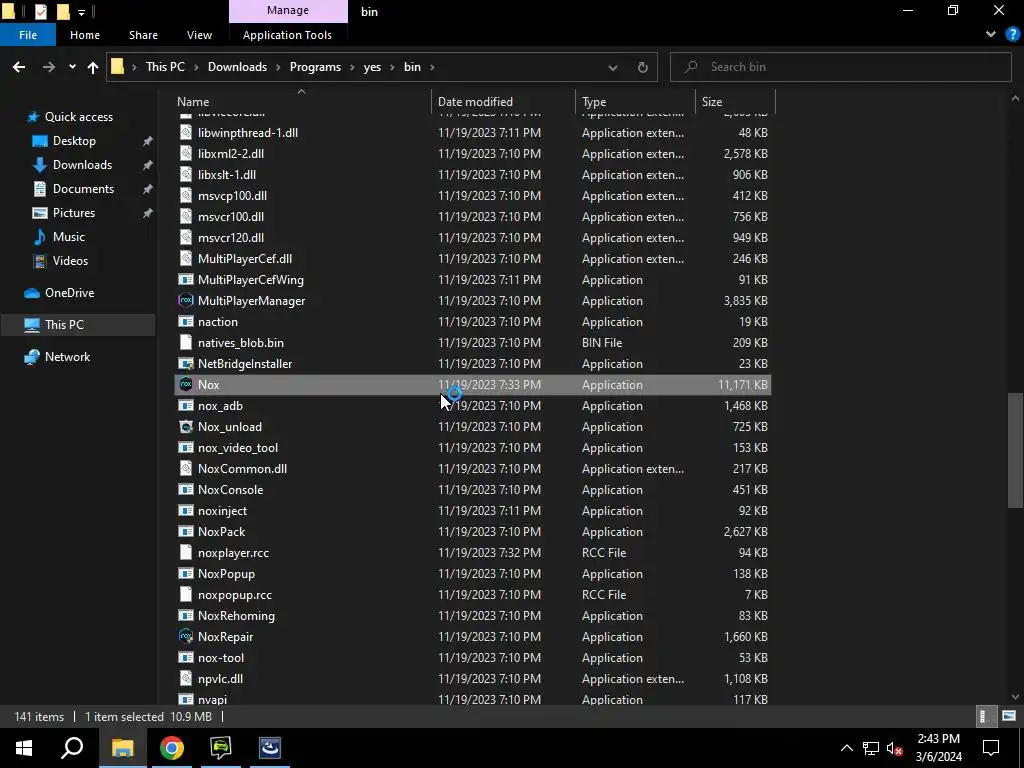Open the Application Tools tab
The height and width of the screenshot is (768, 1024).
pyautogui.click(x=287, y=35)
